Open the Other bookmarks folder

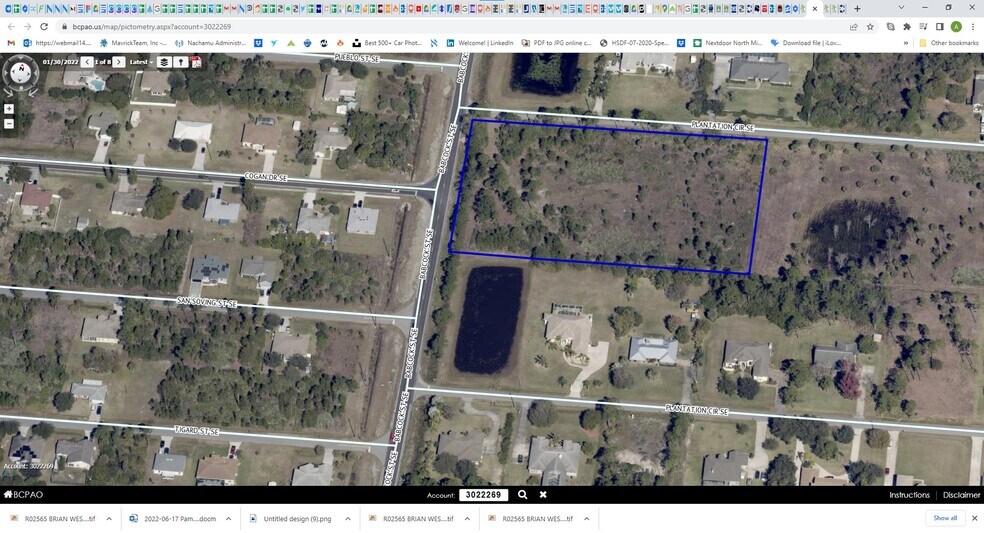click(948, 43)
